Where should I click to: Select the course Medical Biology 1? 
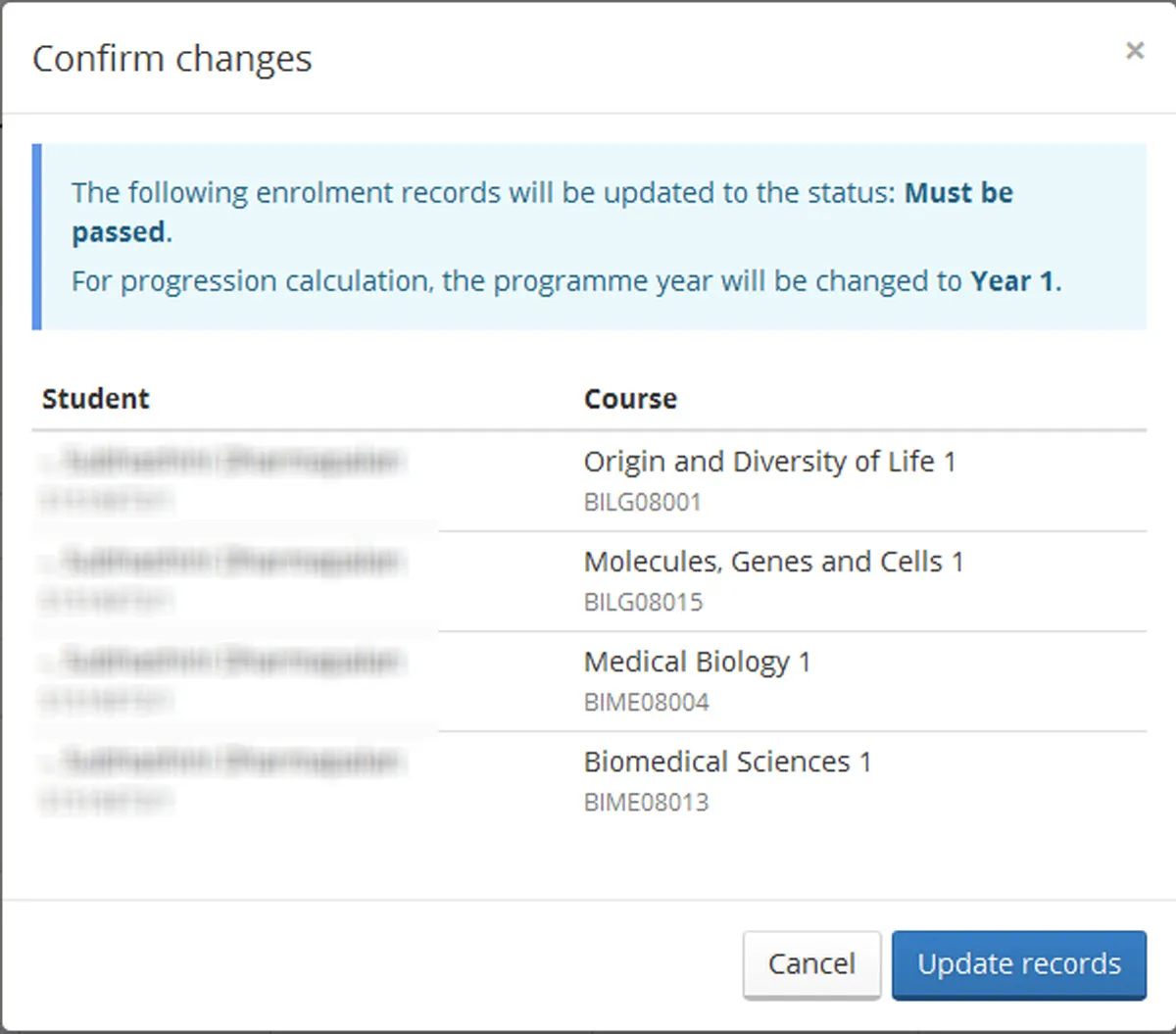(697, 662)
